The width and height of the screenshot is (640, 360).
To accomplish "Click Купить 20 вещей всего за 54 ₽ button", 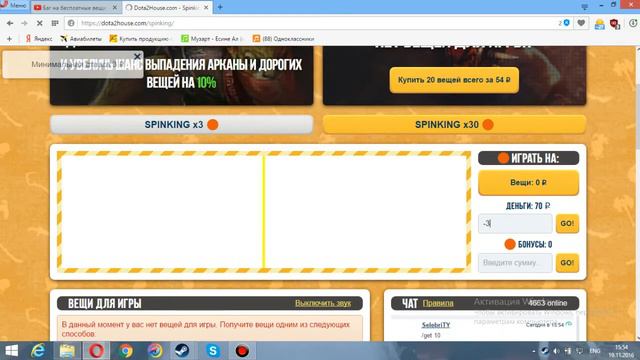I will (x=454, y=80).
